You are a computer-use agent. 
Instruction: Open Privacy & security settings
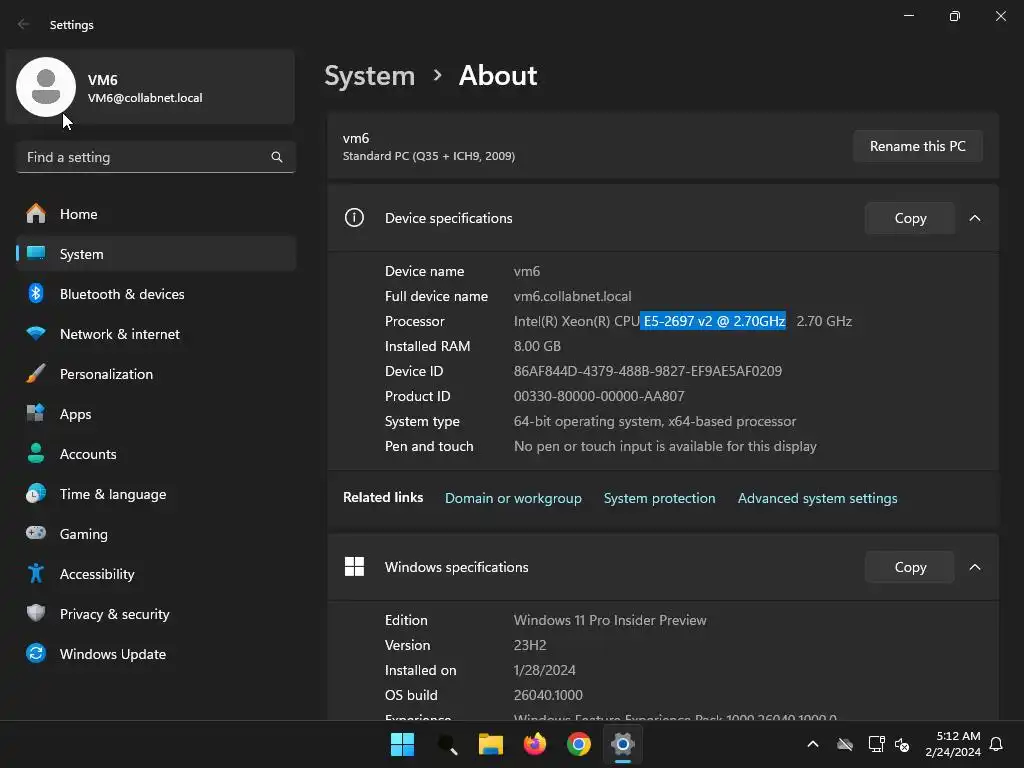[x=155, y=614]
